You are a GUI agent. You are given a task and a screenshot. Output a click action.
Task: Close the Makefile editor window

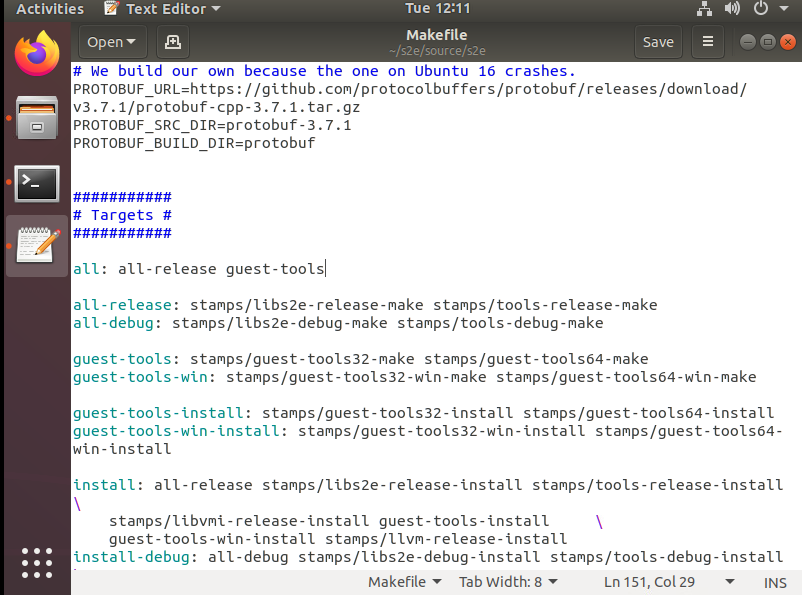(788, 42)
